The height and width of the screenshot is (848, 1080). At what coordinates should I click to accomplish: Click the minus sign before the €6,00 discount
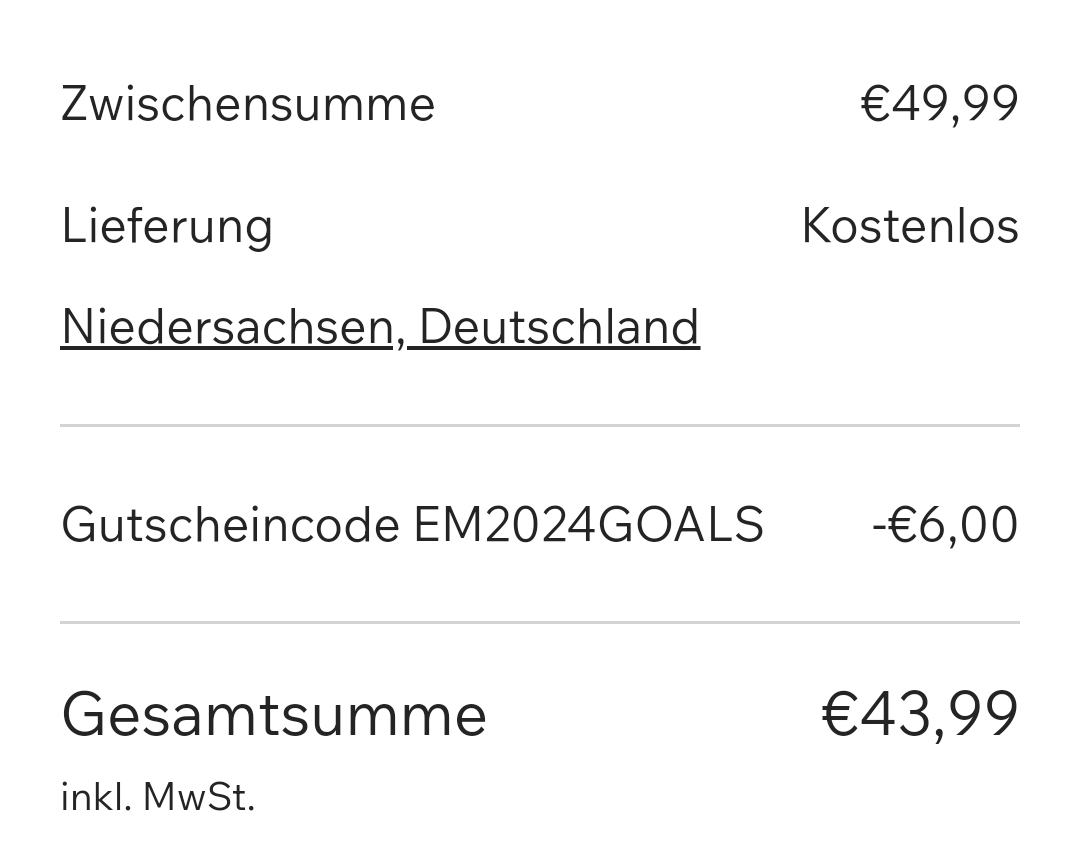[880, 529]
